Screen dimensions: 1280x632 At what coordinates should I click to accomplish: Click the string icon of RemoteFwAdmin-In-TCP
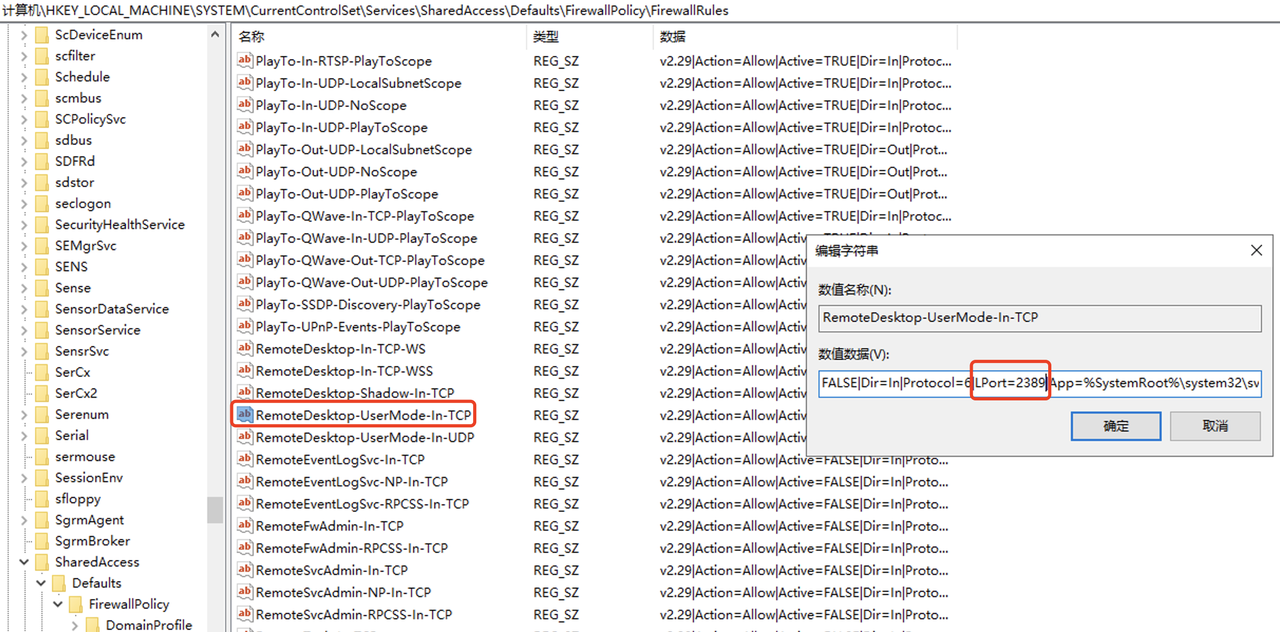pos(244,526)
